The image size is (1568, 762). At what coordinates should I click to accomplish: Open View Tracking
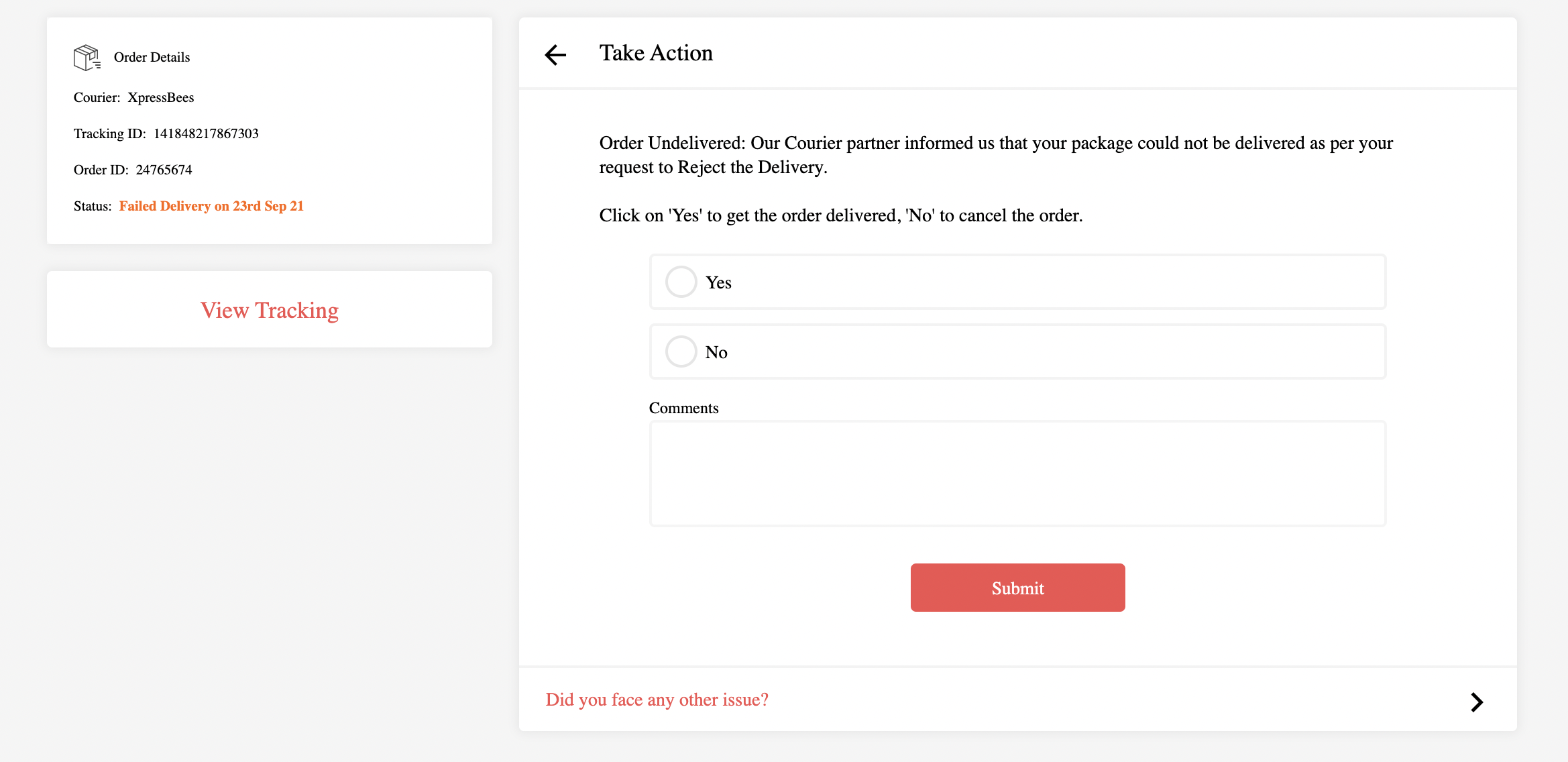pos(270,310)
